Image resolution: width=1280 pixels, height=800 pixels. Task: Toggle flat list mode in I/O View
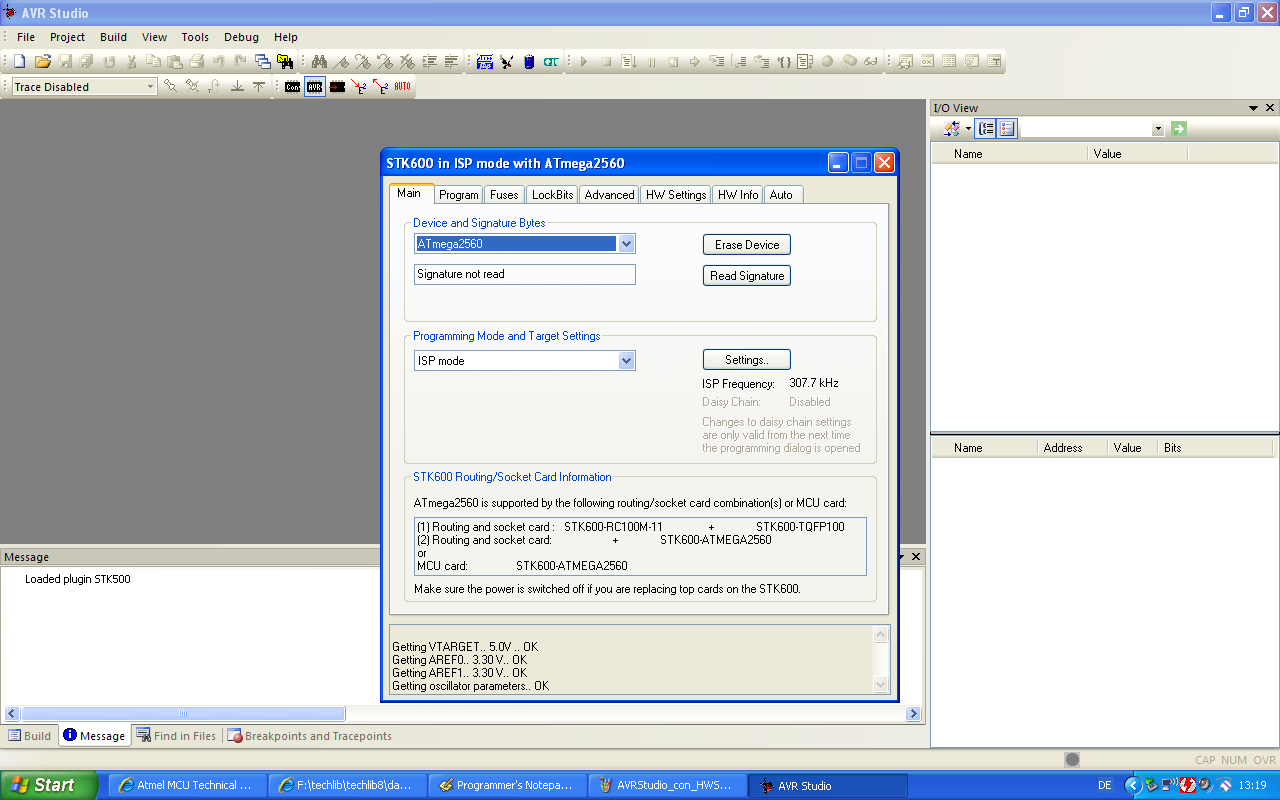coord(1007,129)
